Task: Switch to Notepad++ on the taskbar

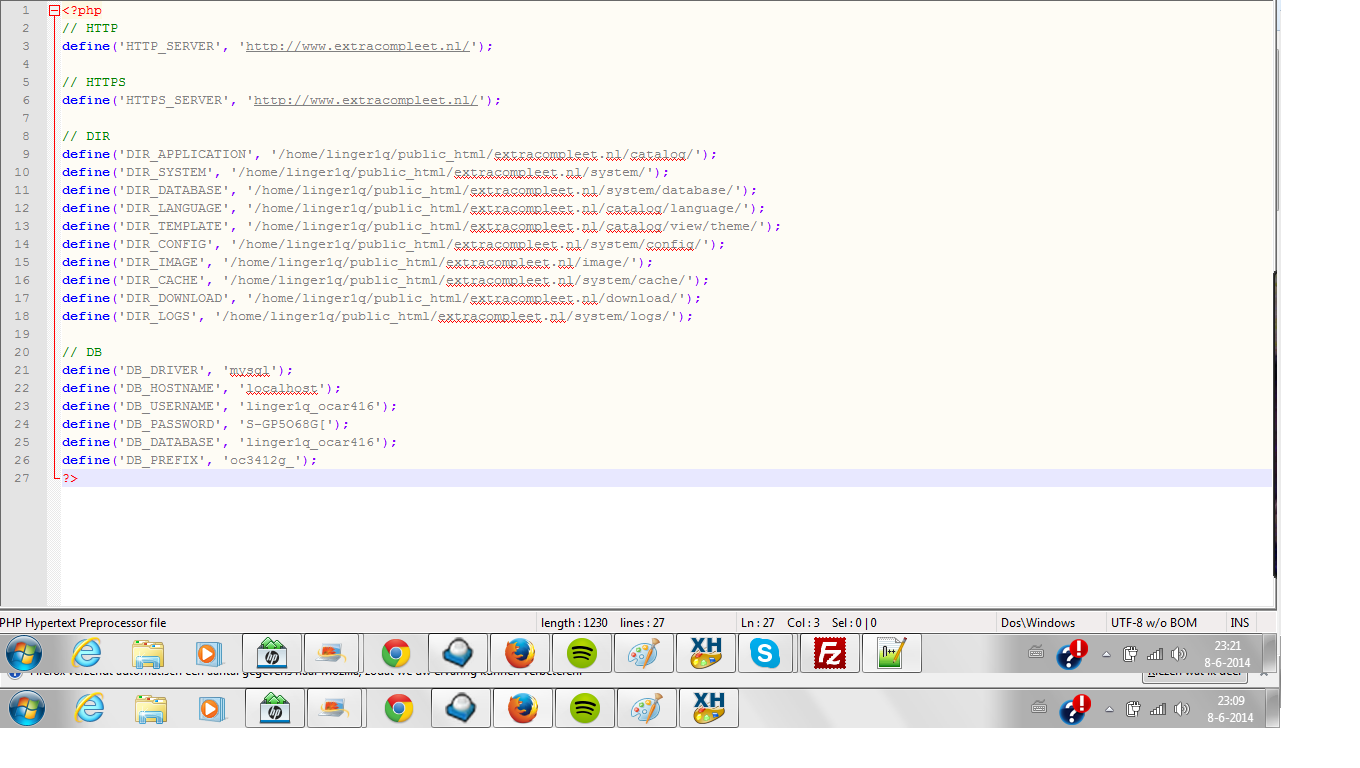Action: click(x=892, y=653)
